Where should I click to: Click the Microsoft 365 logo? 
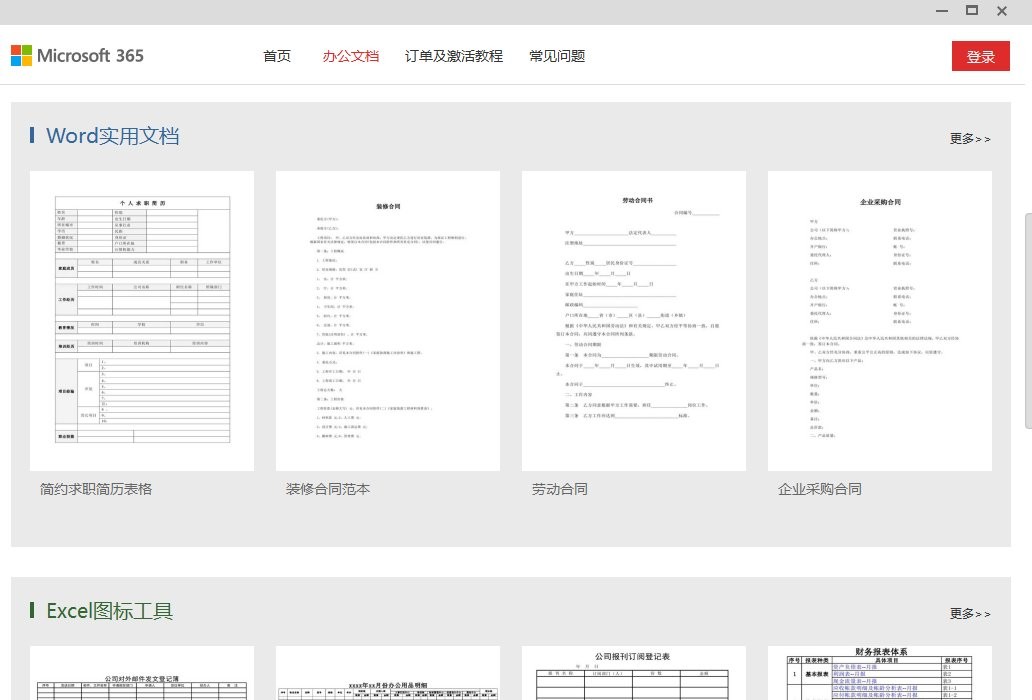pos(77,56)
